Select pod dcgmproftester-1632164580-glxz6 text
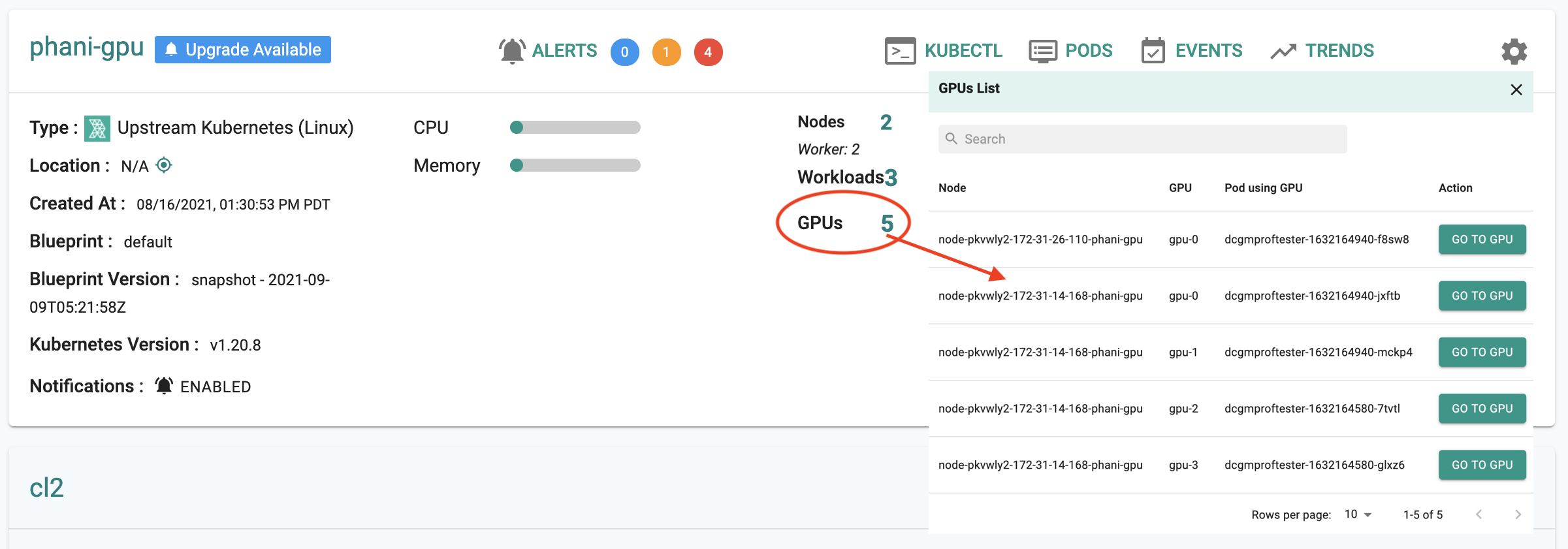The image size is (1568, 549). click(x=1314, y=465)
